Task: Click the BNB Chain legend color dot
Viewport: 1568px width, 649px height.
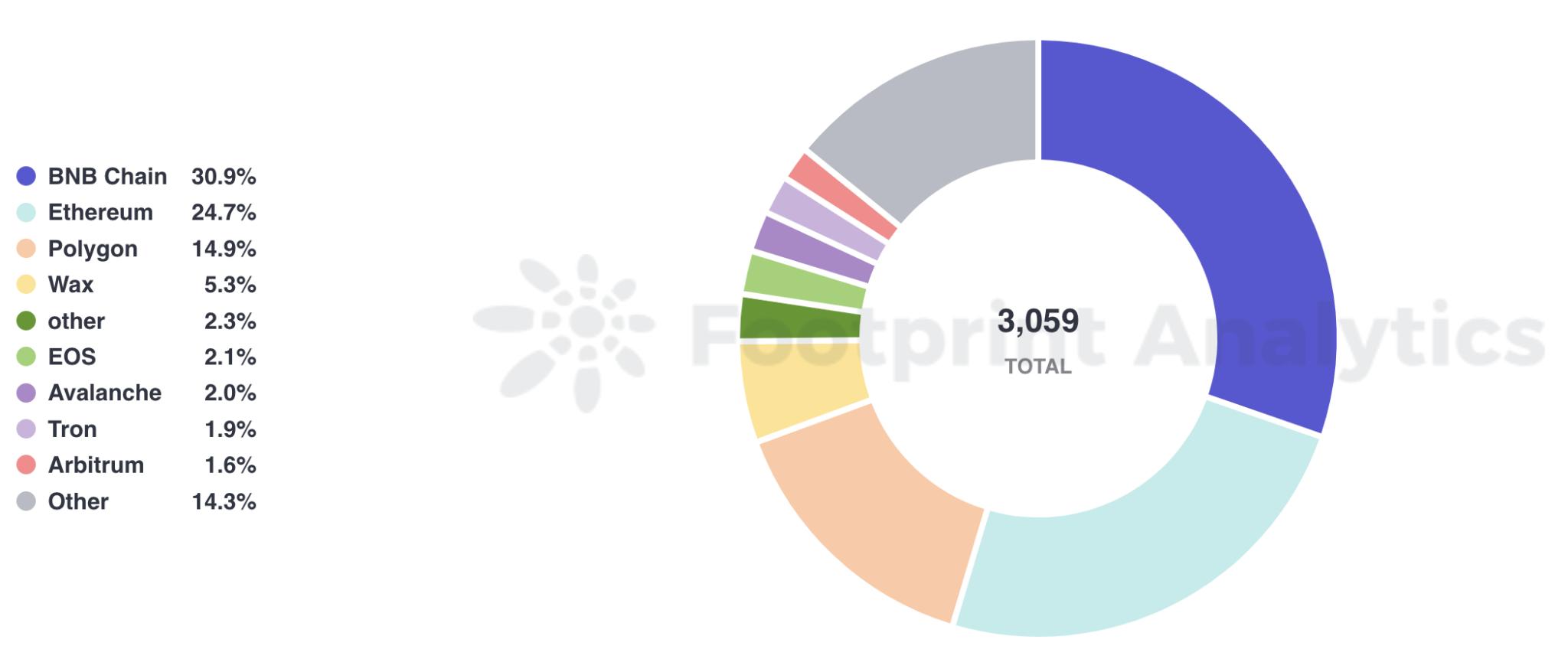Action: [26, 176]
